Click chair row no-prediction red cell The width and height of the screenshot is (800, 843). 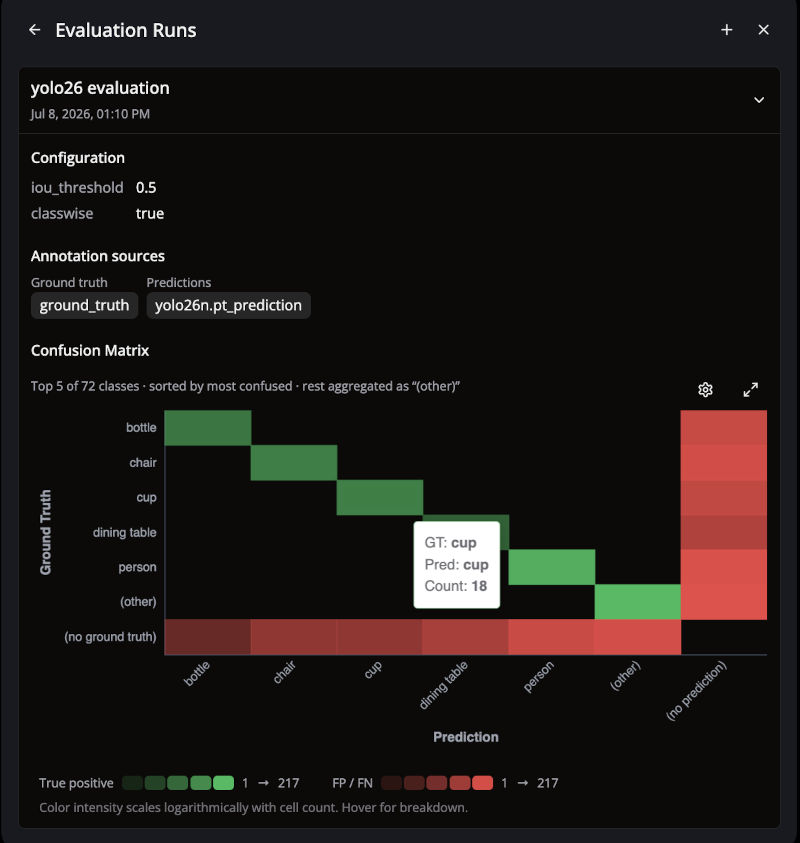[724, 462]
